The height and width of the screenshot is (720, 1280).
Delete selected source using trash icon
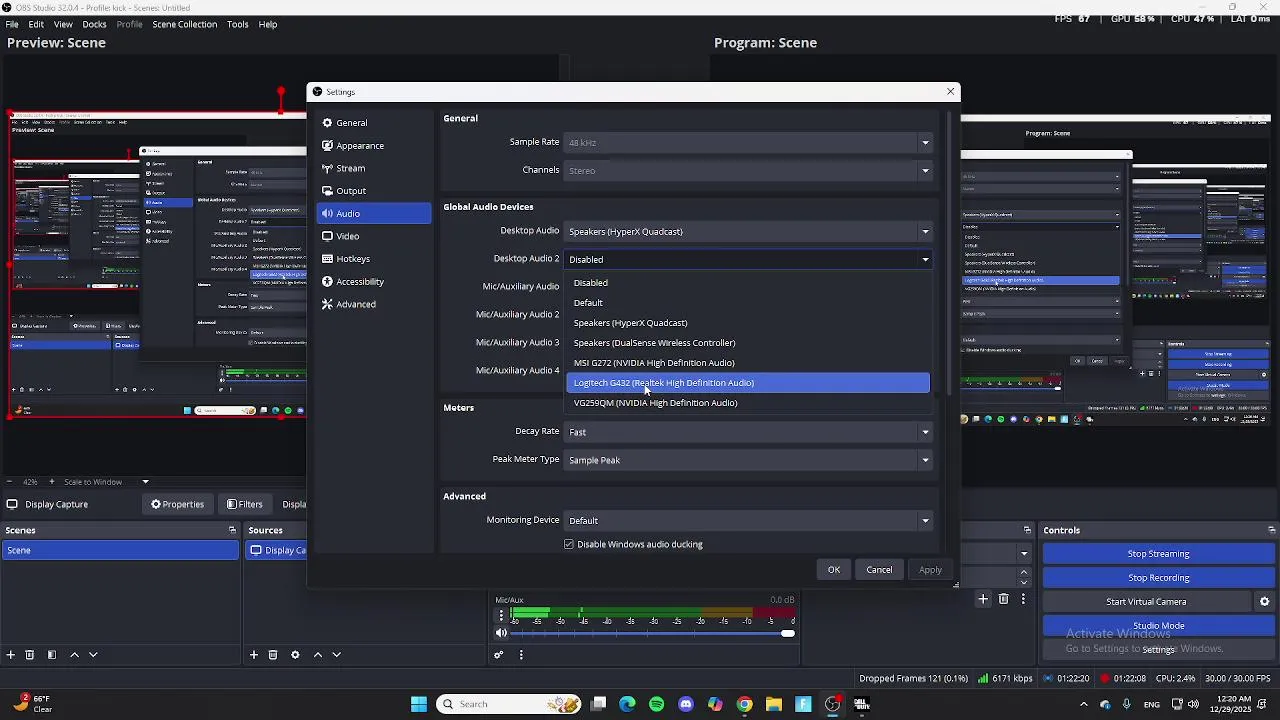coord(273,655)
